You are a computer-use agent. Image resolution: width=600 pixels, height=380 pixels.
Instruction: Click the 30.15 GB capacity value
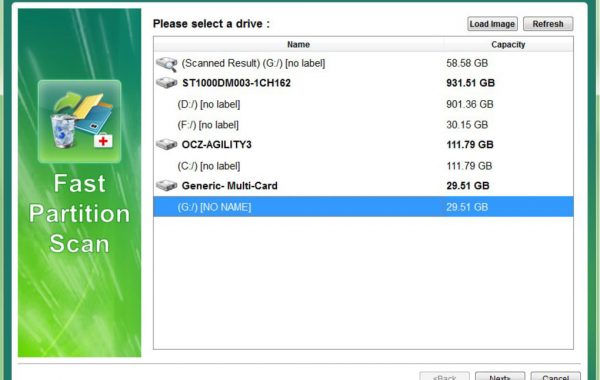tap(467, 125)
